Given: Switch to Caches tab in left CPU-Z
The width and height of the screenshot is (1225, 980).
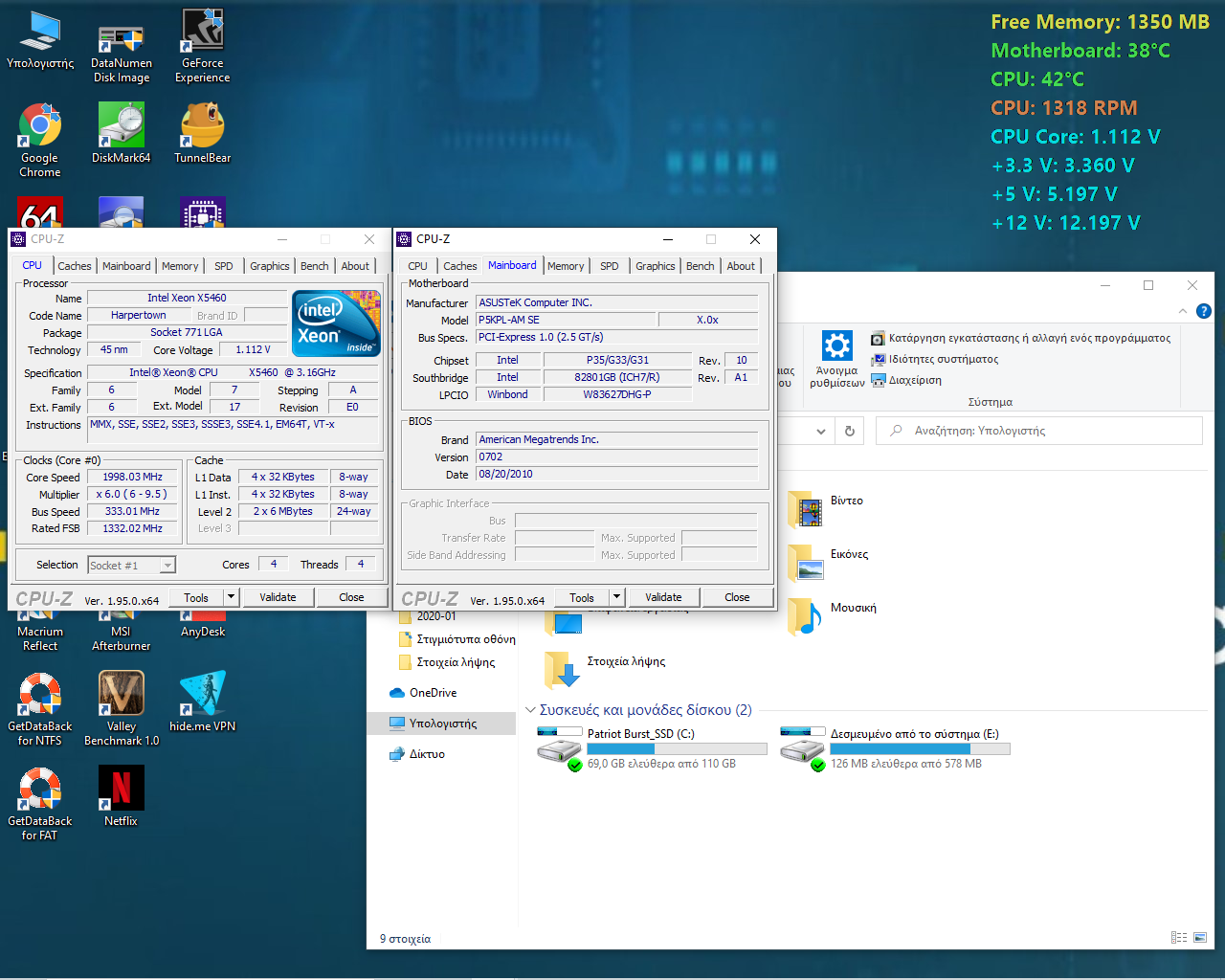Looking at the screenshot, I should coord(75,266).
